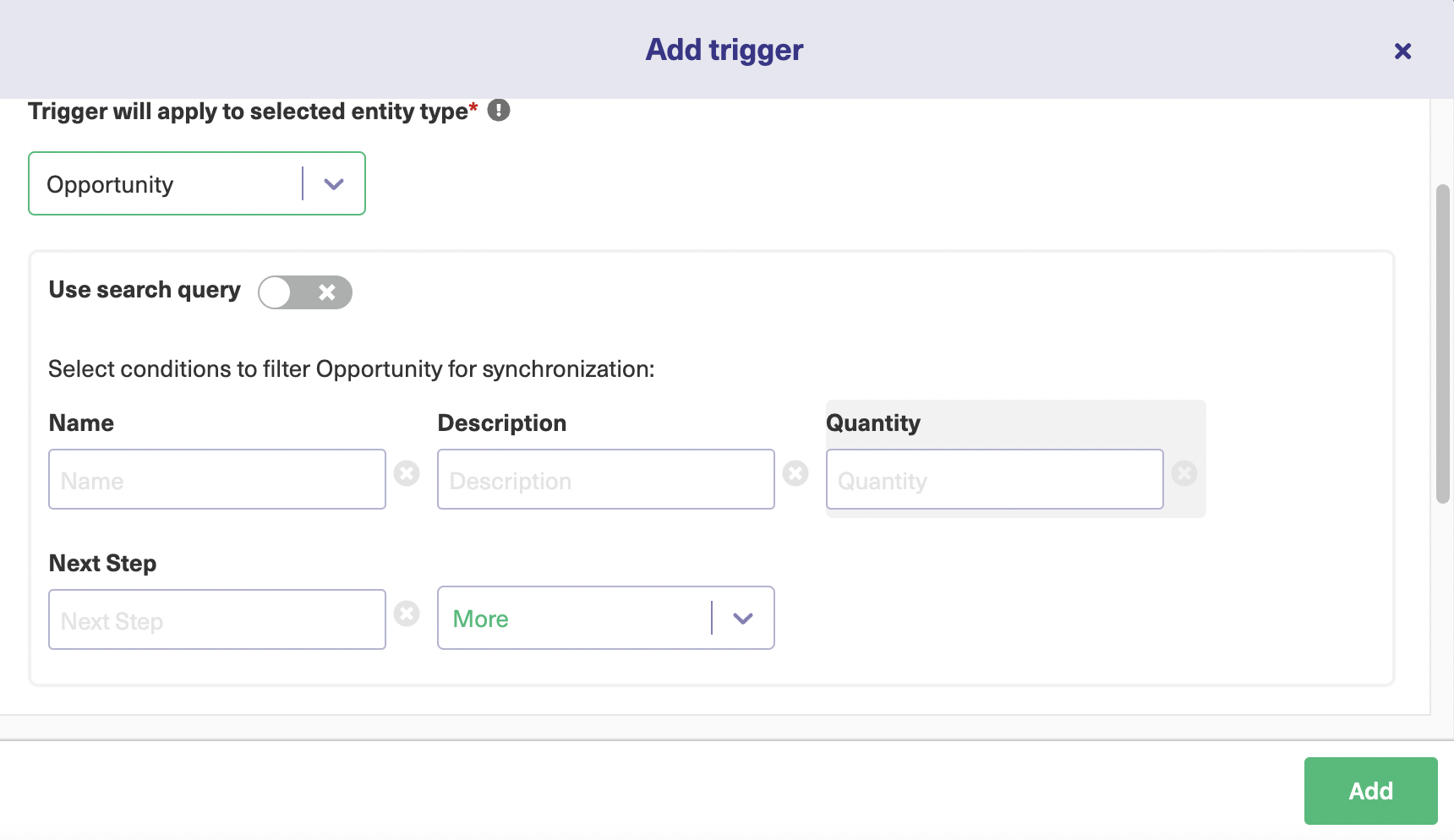Image resolution: width=1454 pixels, height=840 pixels.
Task: Click the green Add button
Action: click(1370, 791)
